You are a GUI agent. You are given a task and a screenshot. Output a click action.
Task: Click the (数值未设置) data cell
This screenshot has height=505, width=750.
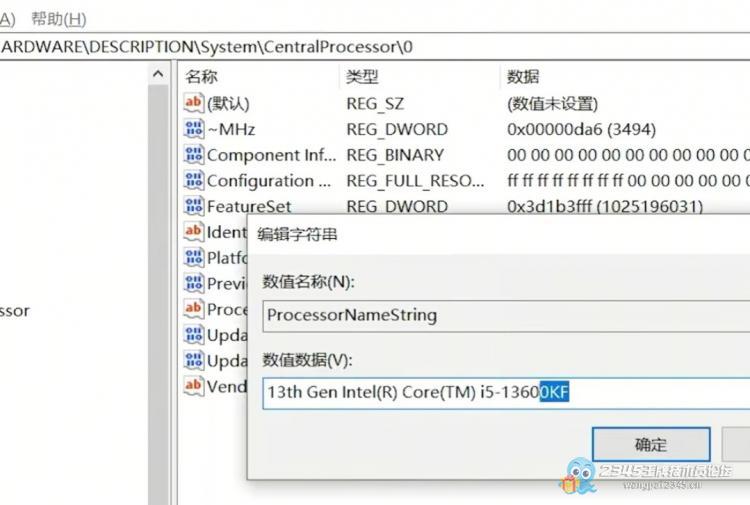(x=552, y=104)
